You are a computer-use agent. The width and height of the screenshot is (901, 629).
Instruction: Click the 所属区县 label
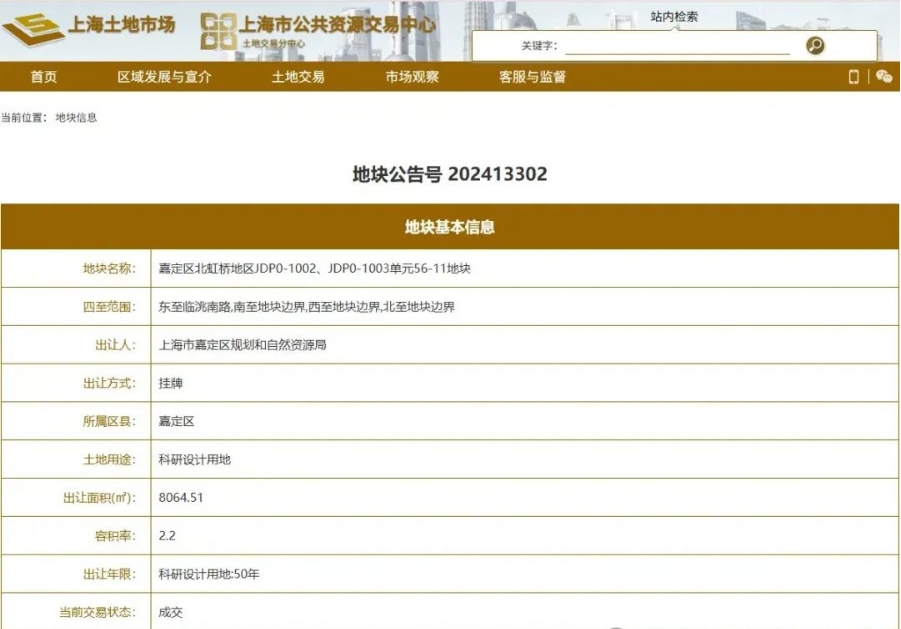(x=109, y=421)
